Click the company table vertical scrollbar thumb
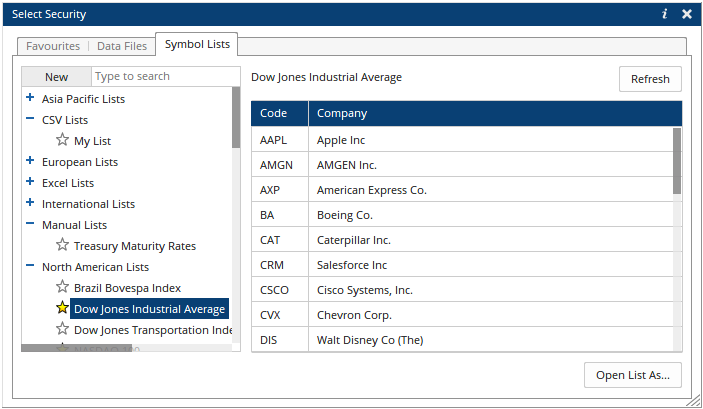 [x=677, y=161]
